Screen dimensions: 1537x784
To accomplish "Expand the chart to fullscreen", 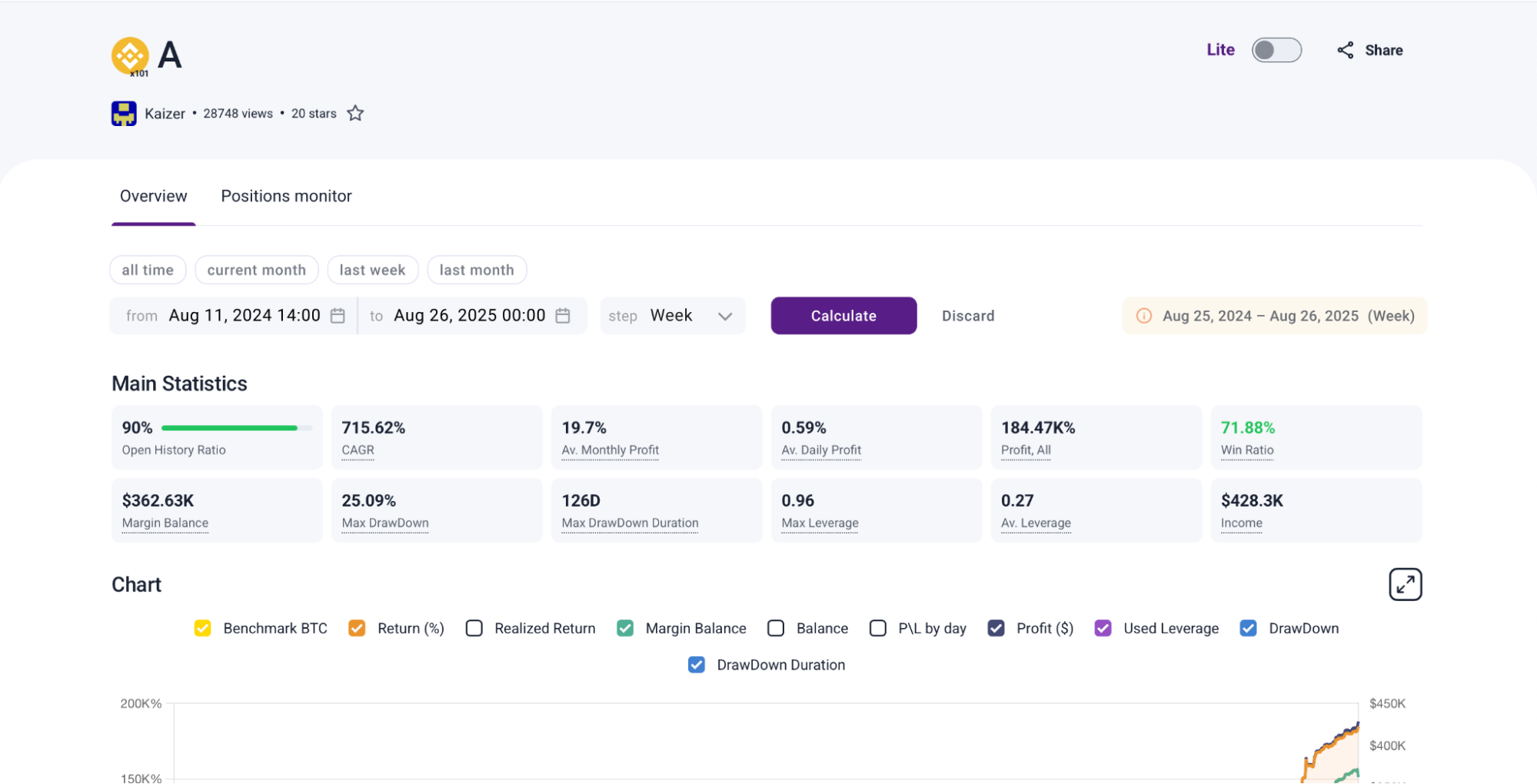I will 1405,585.
